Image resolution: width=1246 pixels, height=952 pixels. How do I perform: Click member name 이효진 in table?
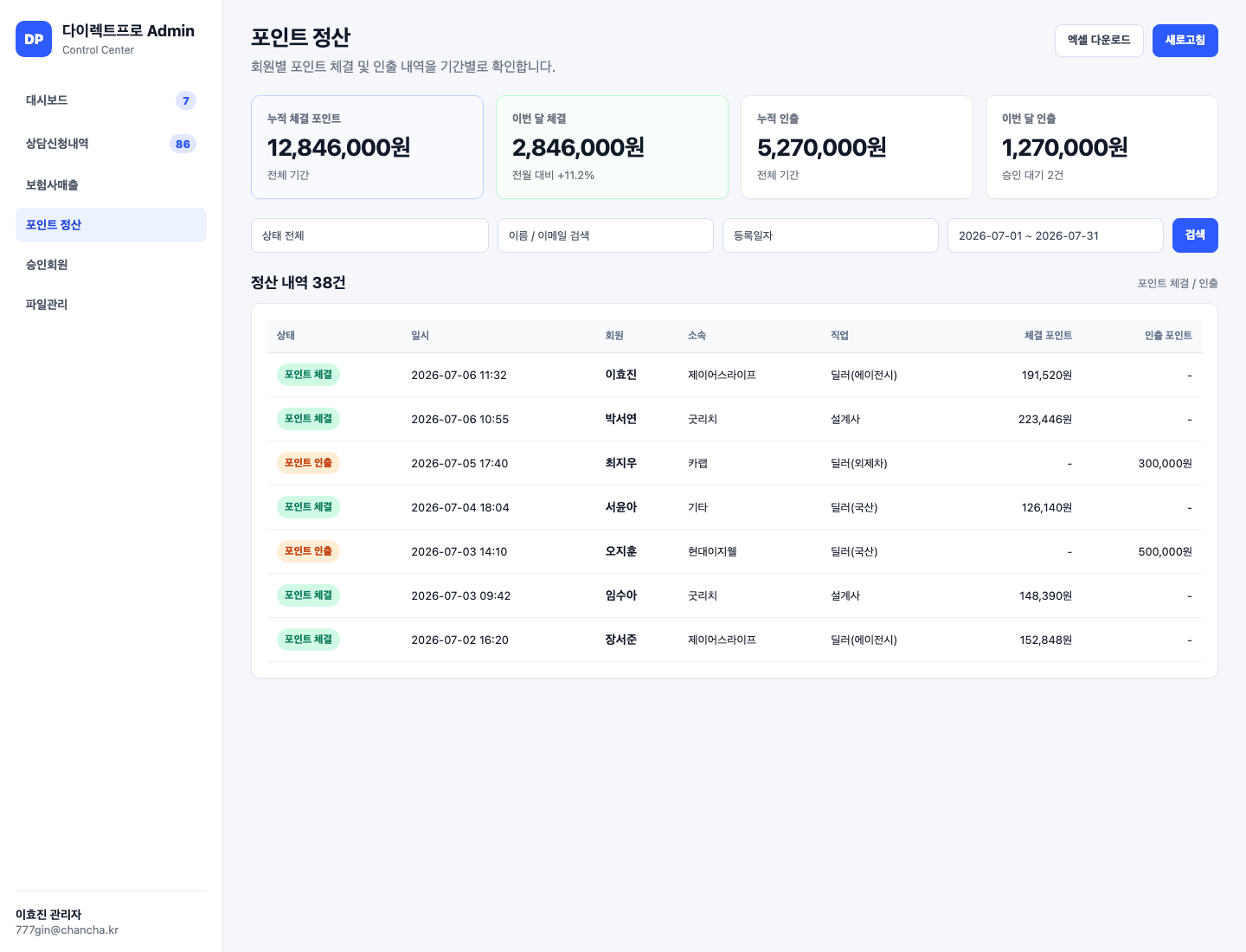[x=620, y=375]
